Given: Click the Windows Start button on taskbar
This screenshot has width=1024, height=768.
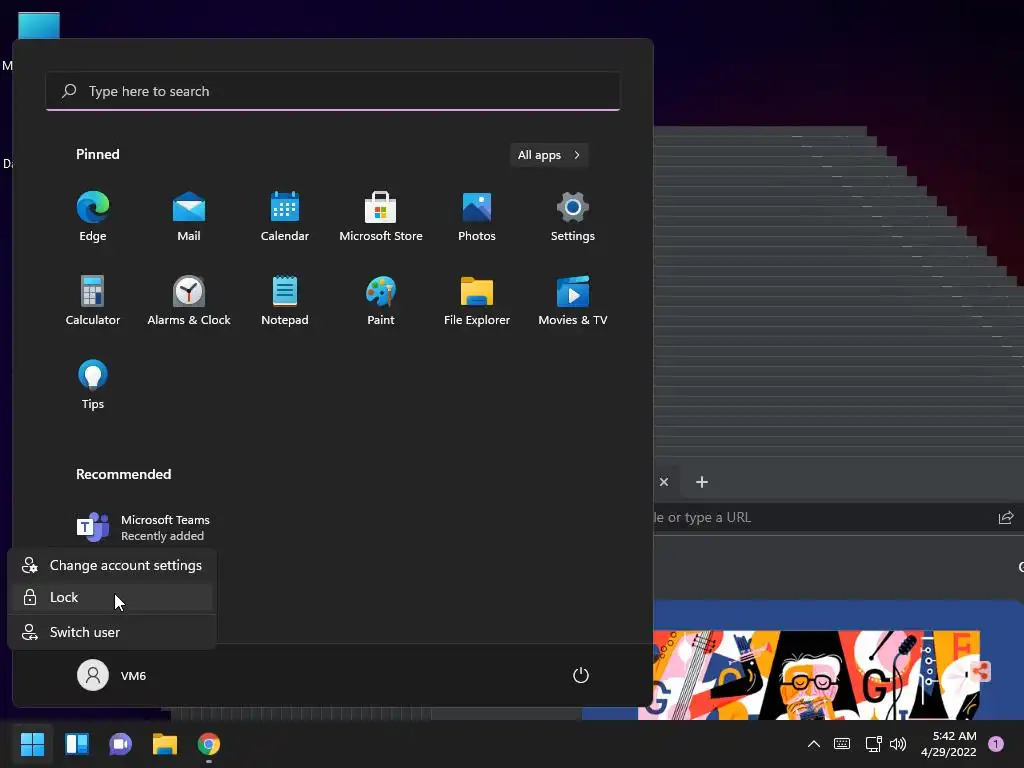Looking at the screenshot, I should click(32, 744).
